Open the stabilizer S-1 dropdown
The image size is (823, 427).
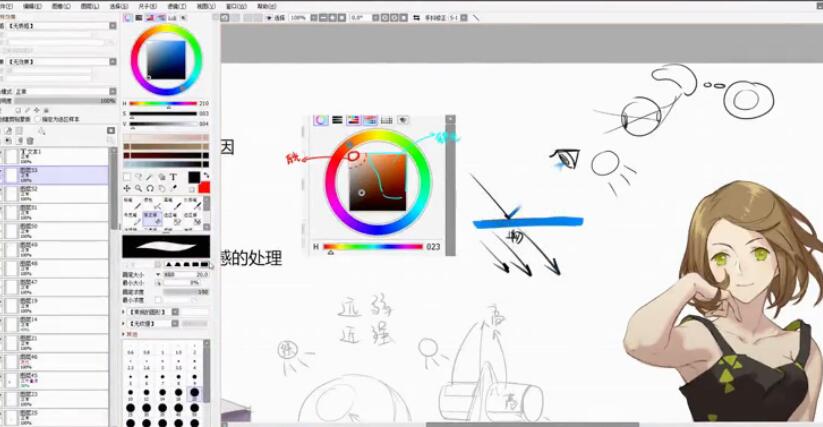(x=464, y=18)
